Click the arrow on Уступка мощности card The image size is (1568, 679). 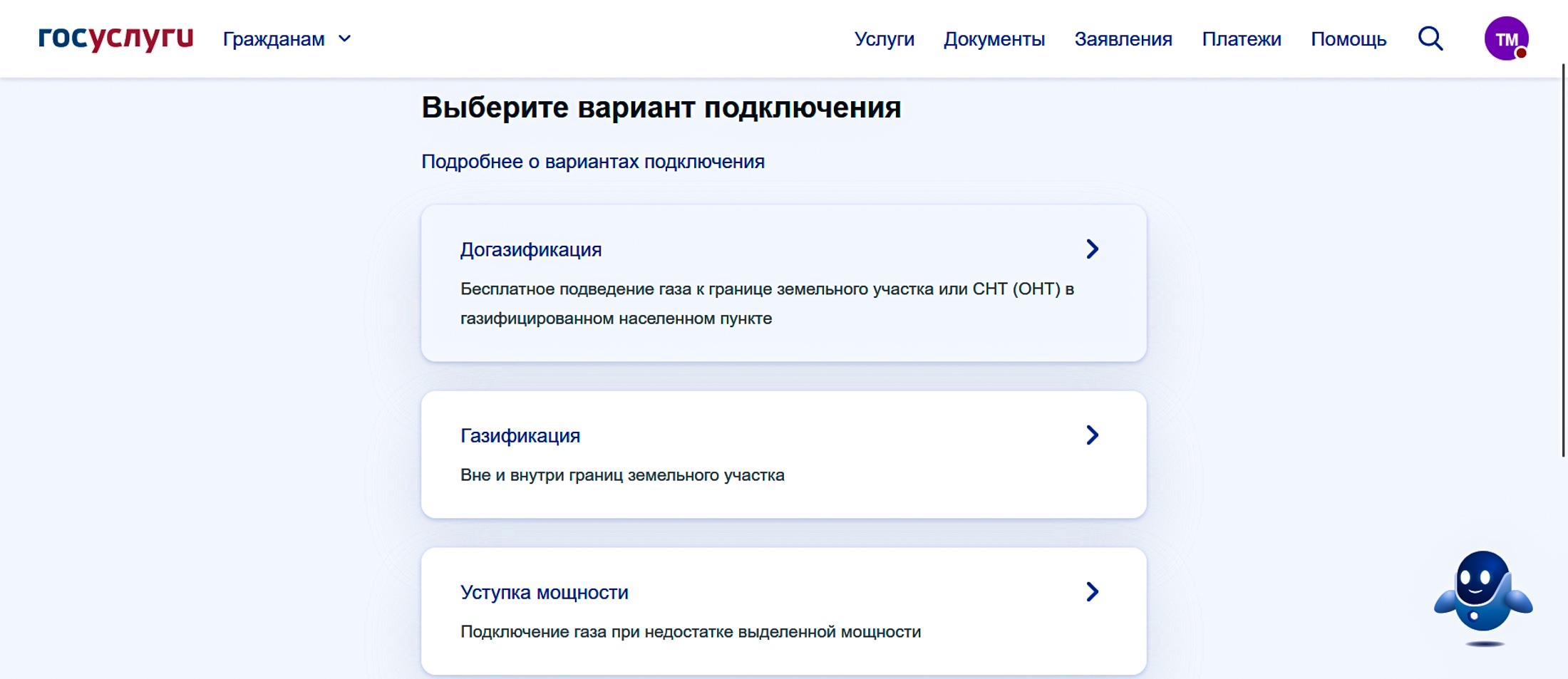(x=1092, y=591)
